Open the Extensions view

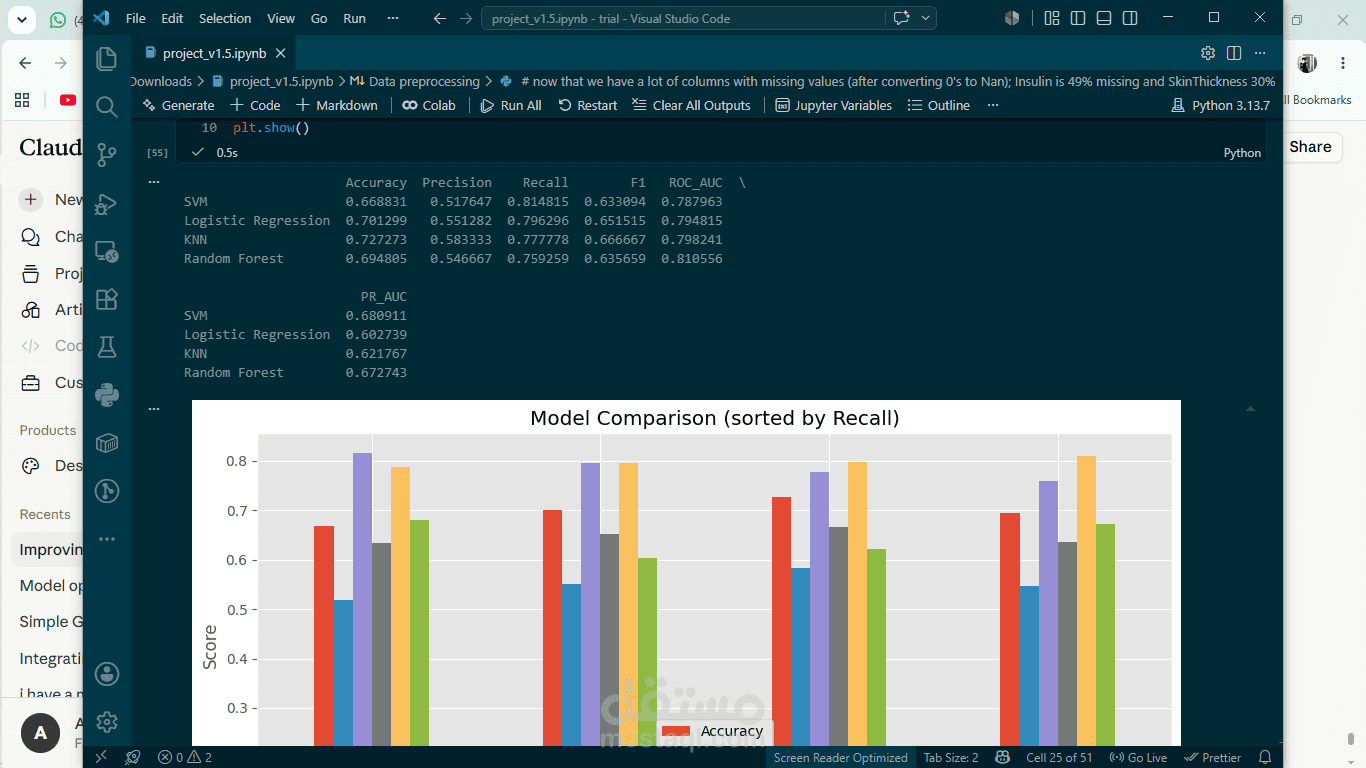(107, 299)
